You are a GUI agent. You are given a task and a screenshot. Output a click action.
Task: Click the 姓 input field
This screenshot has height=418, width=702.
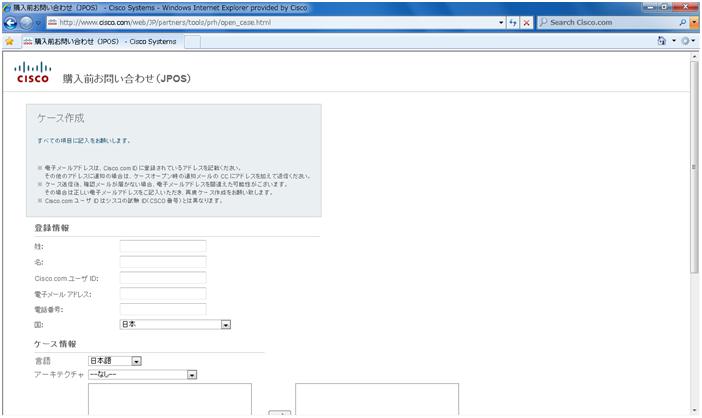(x=163, y=246)
